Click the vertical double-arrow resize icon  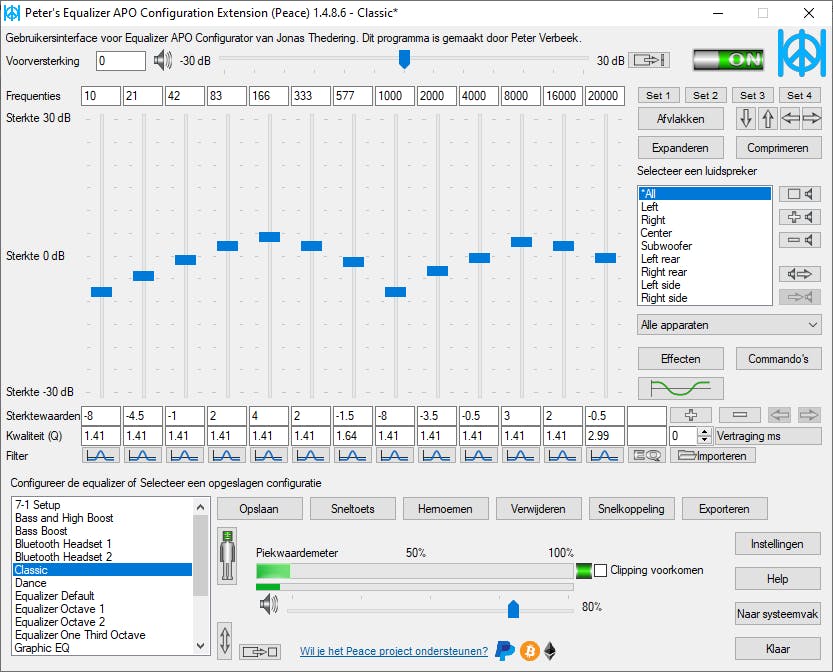coord(225,640)
